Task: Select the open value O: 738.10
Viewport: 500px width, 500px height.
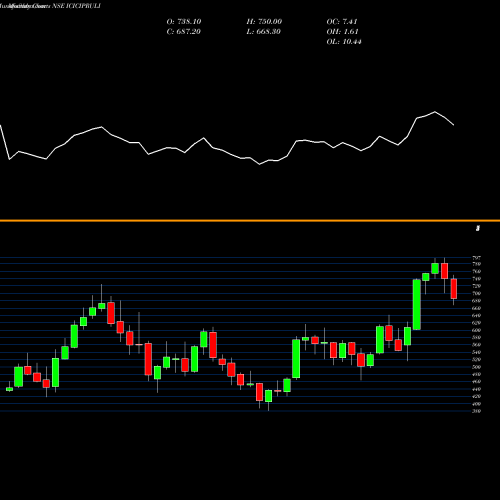Action: [184, 22]
